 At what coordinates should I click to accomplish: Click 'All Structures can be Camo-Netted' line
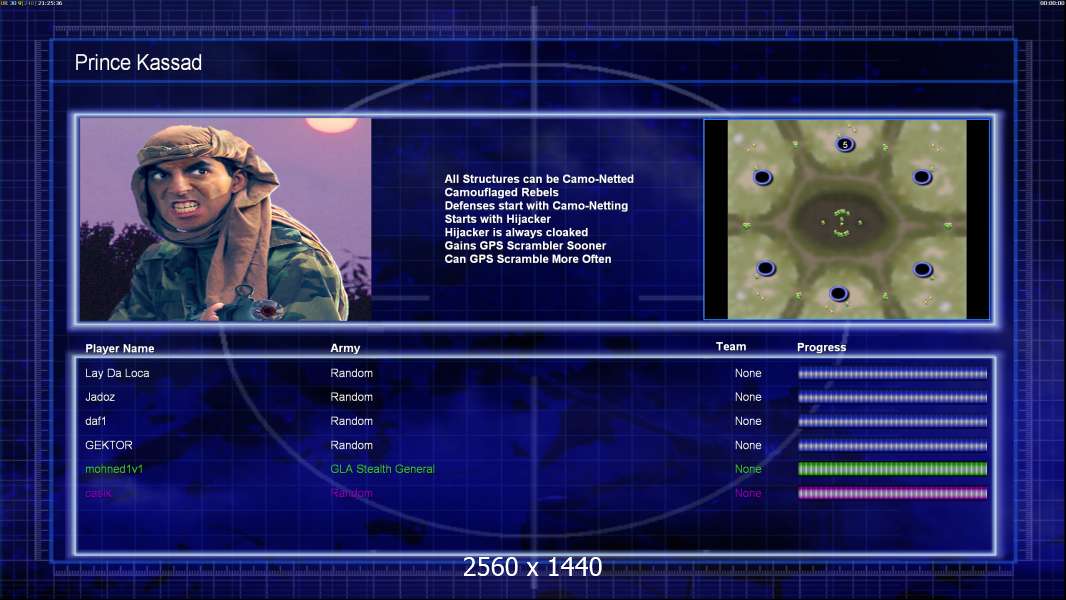(538, 179)
